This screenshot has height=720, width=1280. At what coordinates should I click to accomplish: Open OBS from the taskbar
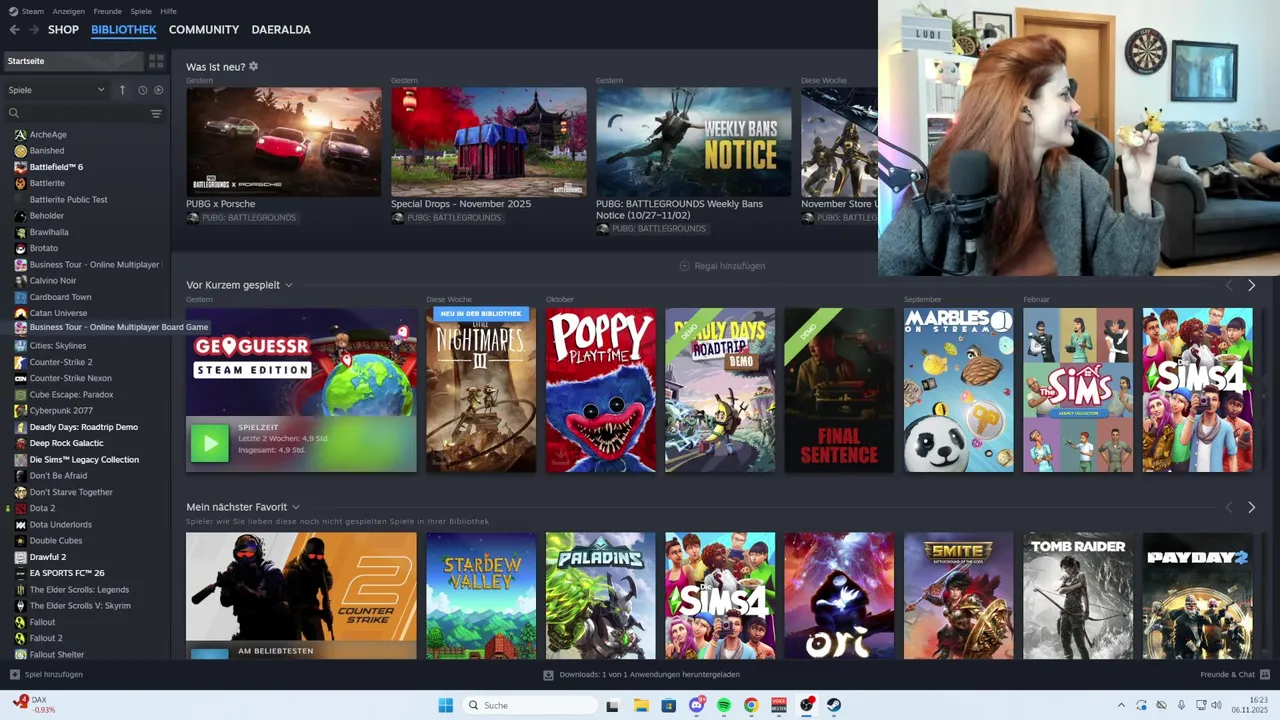pos(806,705)
